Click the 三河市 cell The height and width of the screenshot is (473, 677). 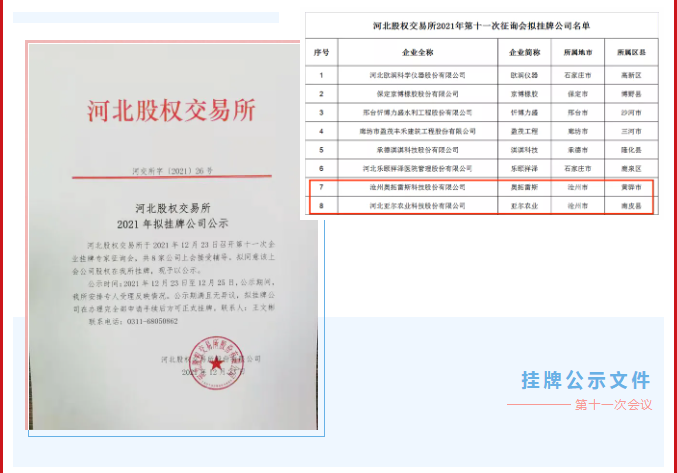point(631,131)
